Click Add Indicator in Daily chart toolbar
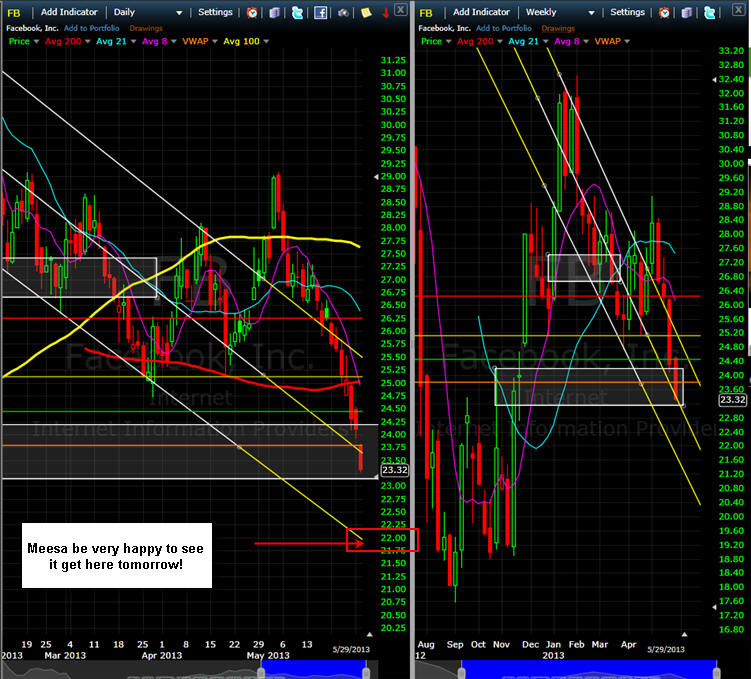This screenshot has width=751, height=679. tap(69, 12)
